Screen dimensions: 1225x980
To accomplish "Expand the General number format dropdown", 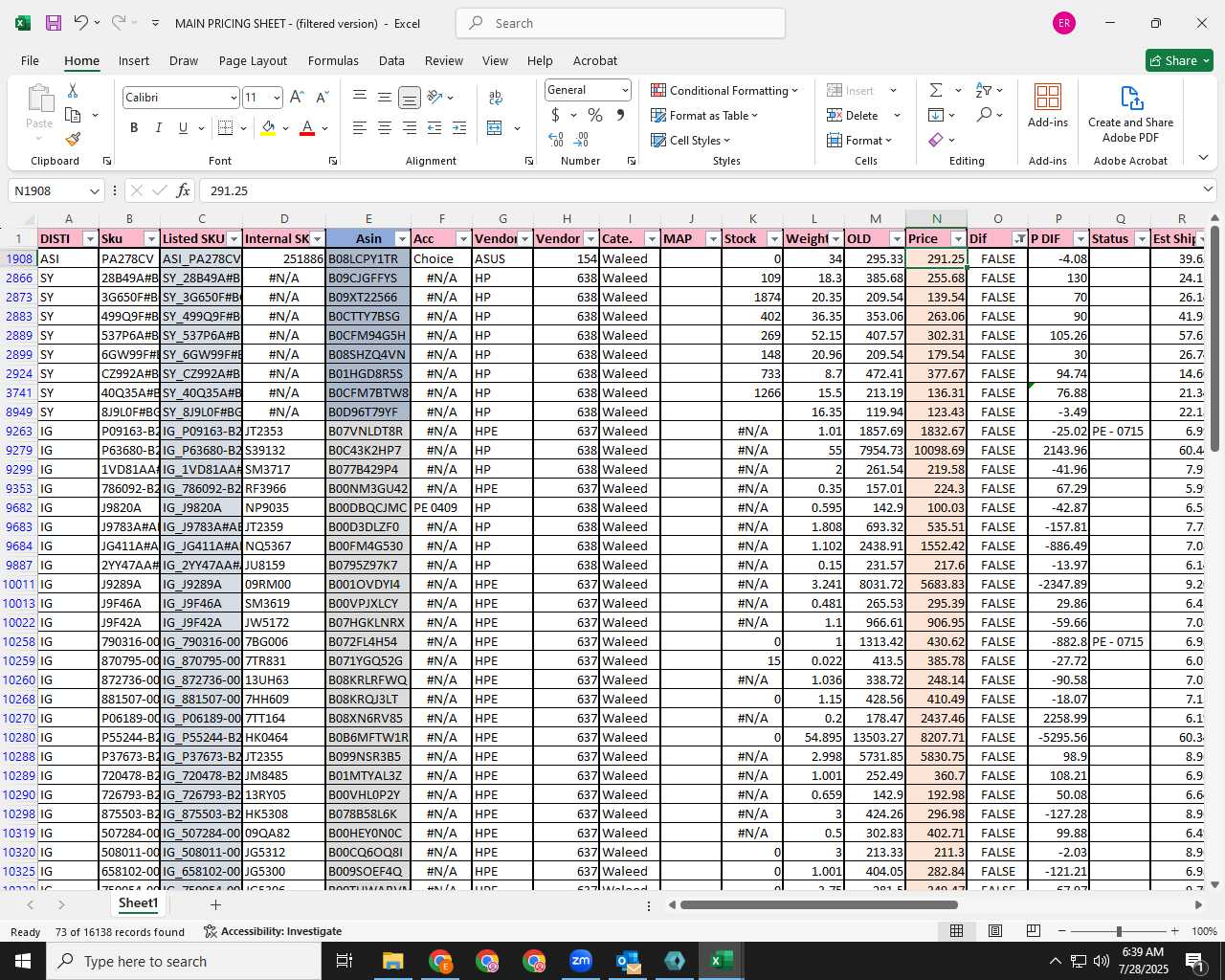I will point(625,90).
